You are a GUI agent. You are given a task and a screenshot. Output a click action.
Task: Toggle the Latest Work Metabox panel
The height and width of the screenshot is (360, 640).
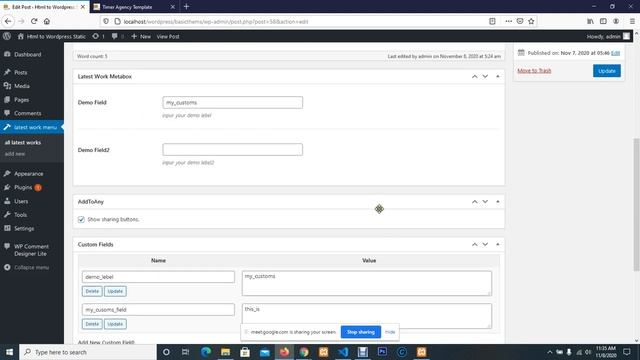tap(498, 76)
